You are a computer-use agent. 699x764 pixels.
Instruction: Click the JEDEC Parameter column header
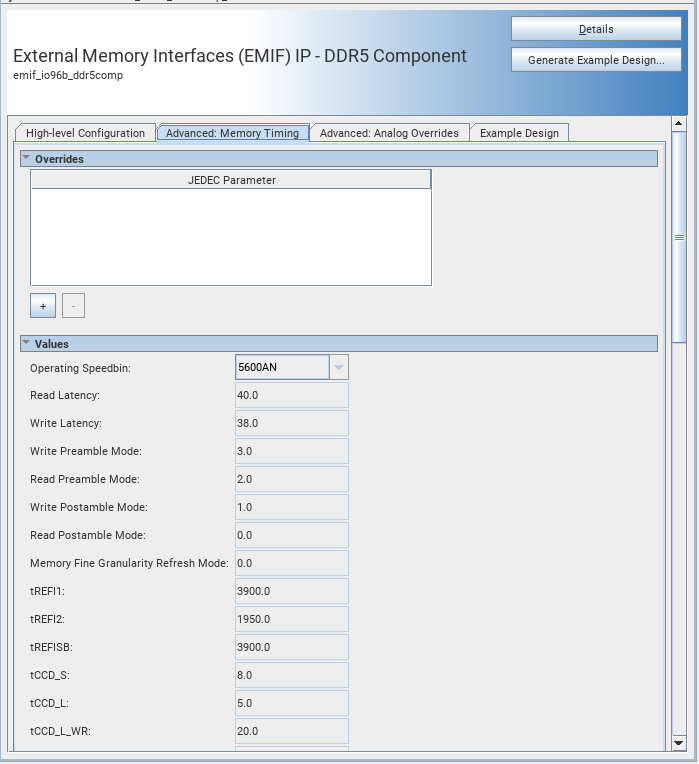(x=231, y=180)
